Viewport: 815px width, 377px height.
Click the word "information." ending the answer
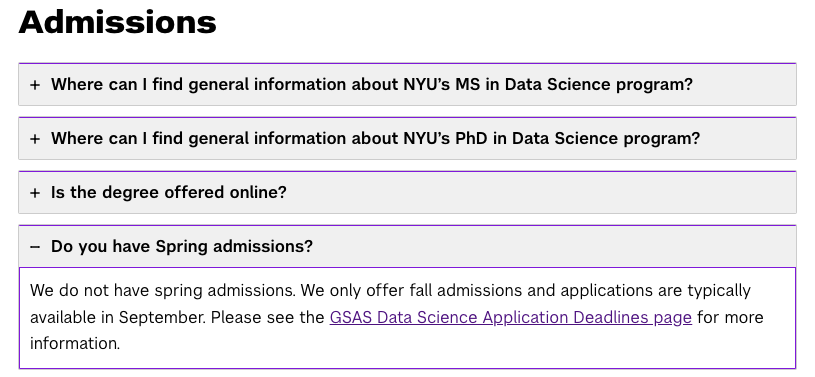(x=75, y=344)
